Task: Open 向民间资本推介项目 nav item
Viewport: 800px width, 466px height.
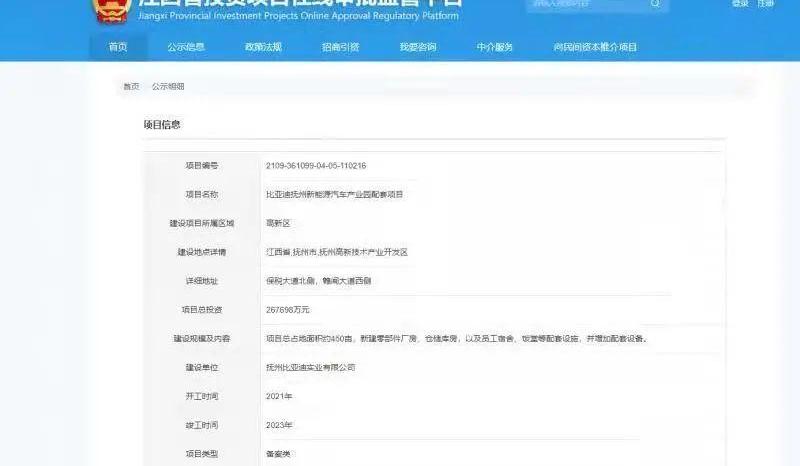Action: (x=595, y=47)
